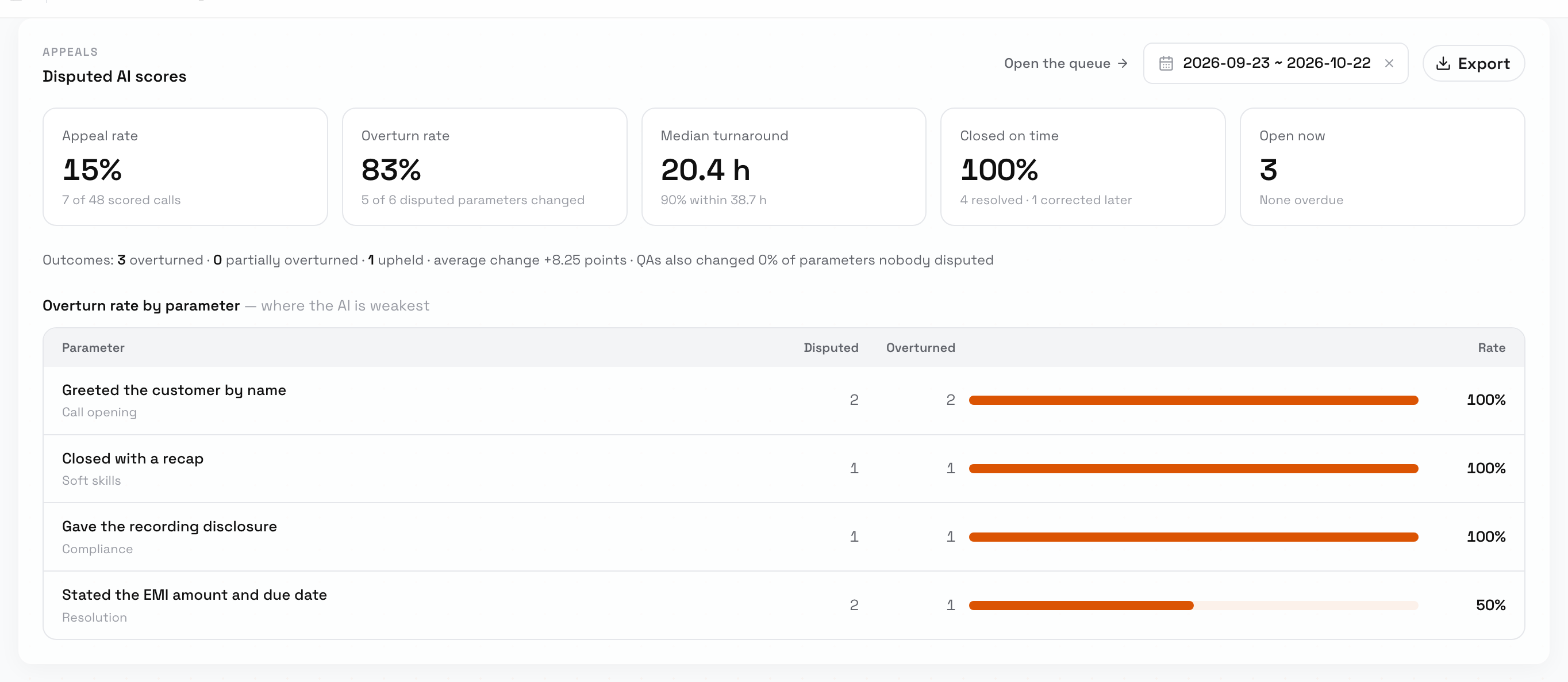The height and width of the screenshot is (682, 1568).
Task: Click the Rate column header
Action: [1492, 348]
